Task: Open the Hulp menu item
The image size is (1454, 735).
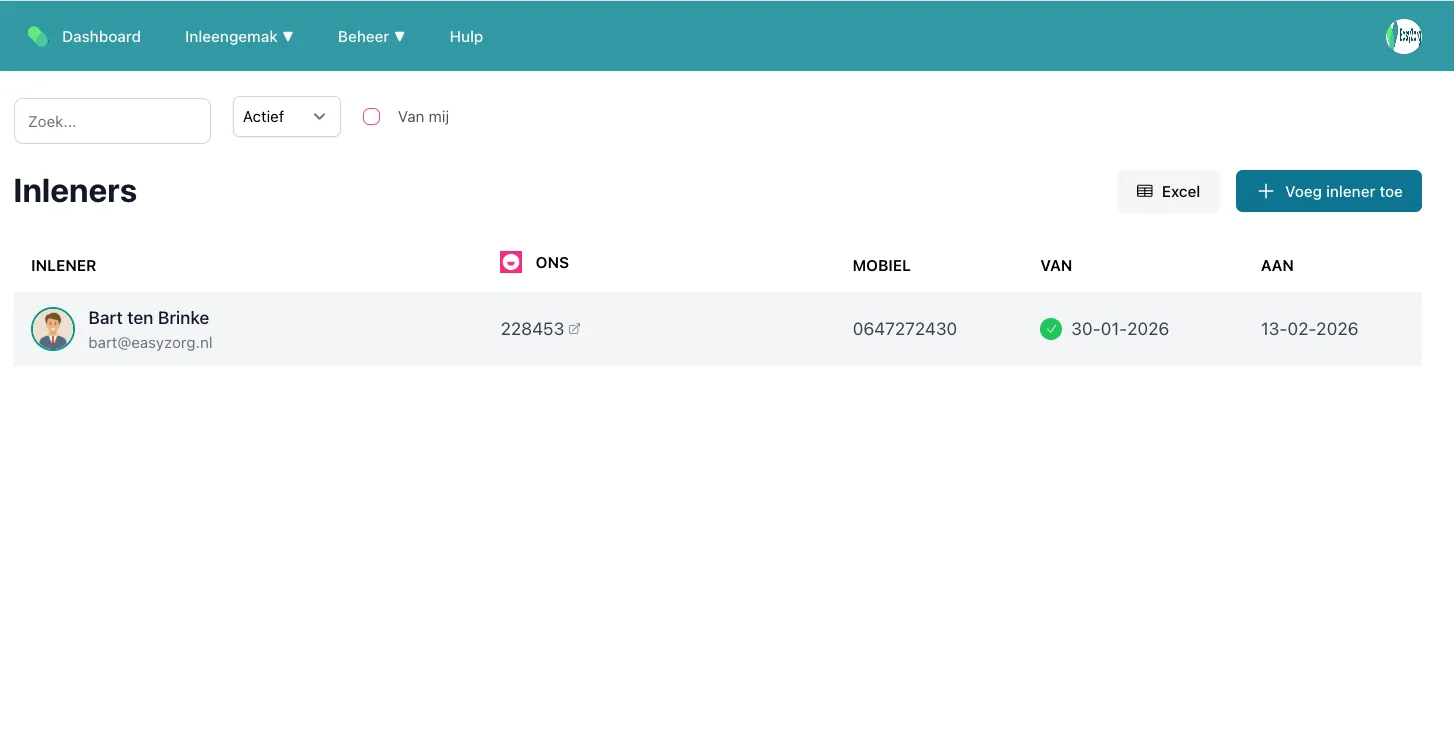Action: (x=466, y=37)
